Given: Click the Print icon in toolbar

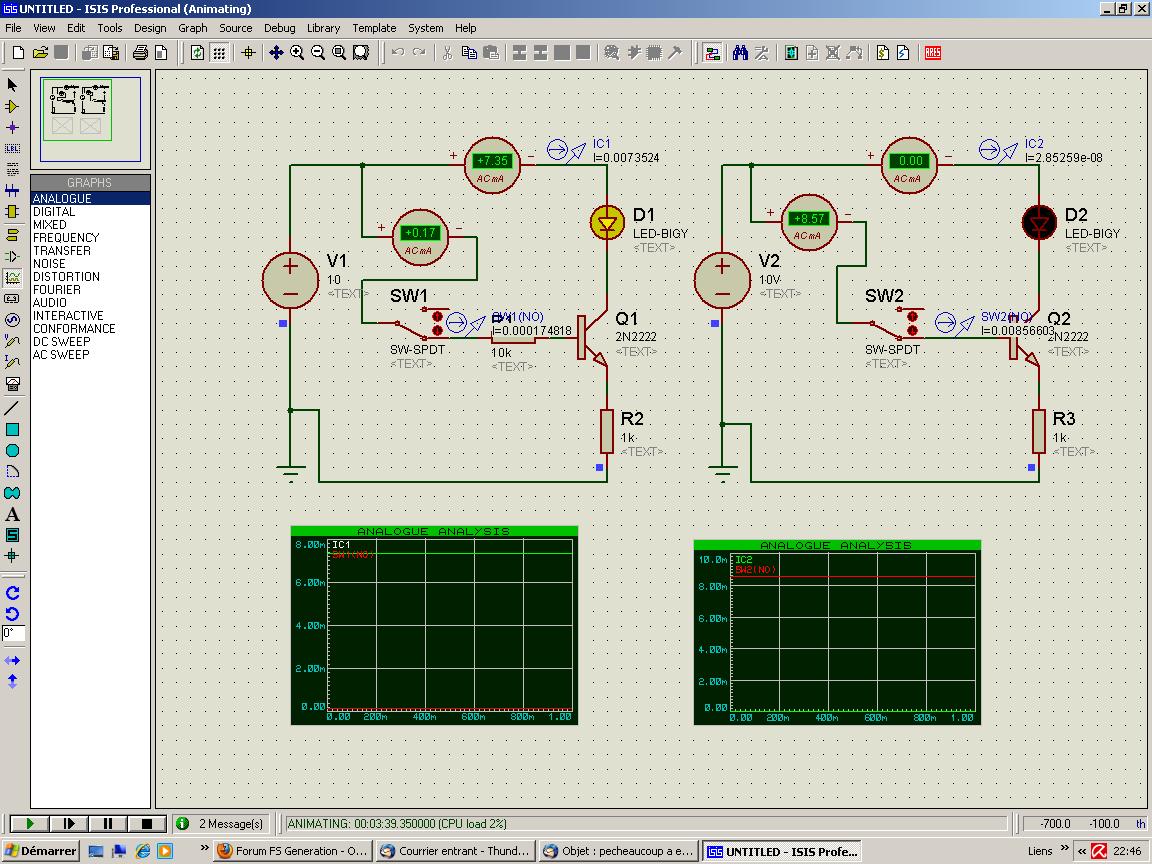Looking at the screenshot, I should (x=140, y=53).
